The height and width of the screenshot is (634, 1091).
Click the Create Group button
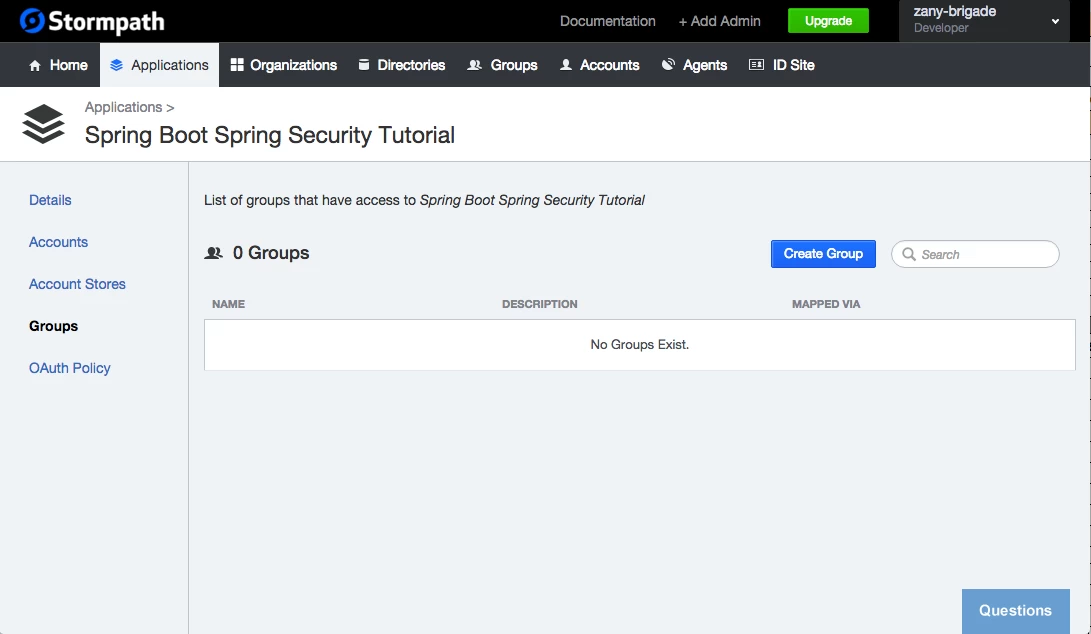tap(823, 254)
